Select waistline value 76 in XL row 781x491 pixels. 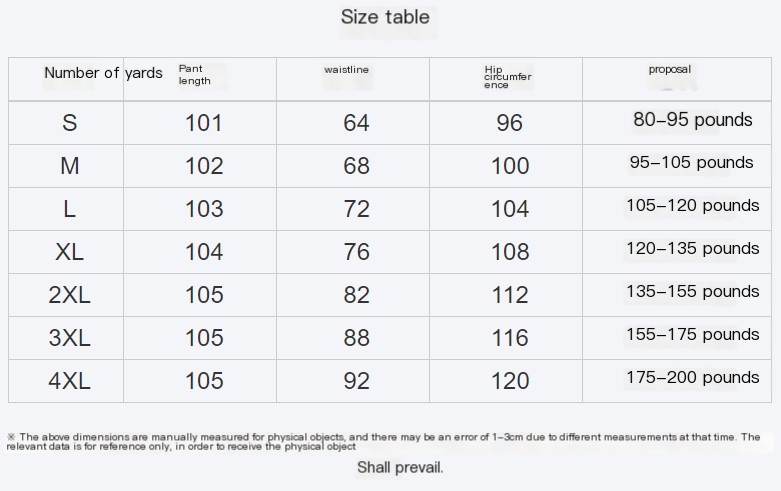click(356, 252)
